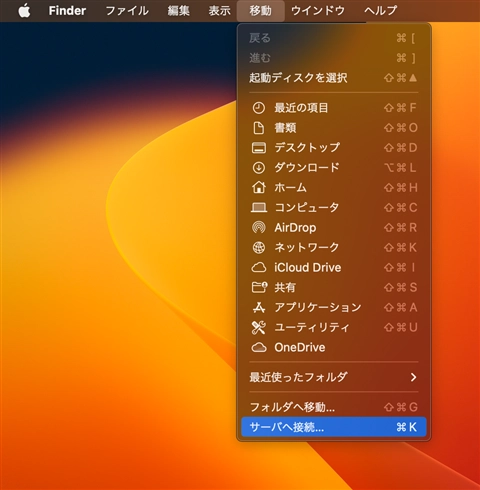The height and width of the screenshot is (490, 480).
Task: Go to ホーム folder
Action: 334,187
